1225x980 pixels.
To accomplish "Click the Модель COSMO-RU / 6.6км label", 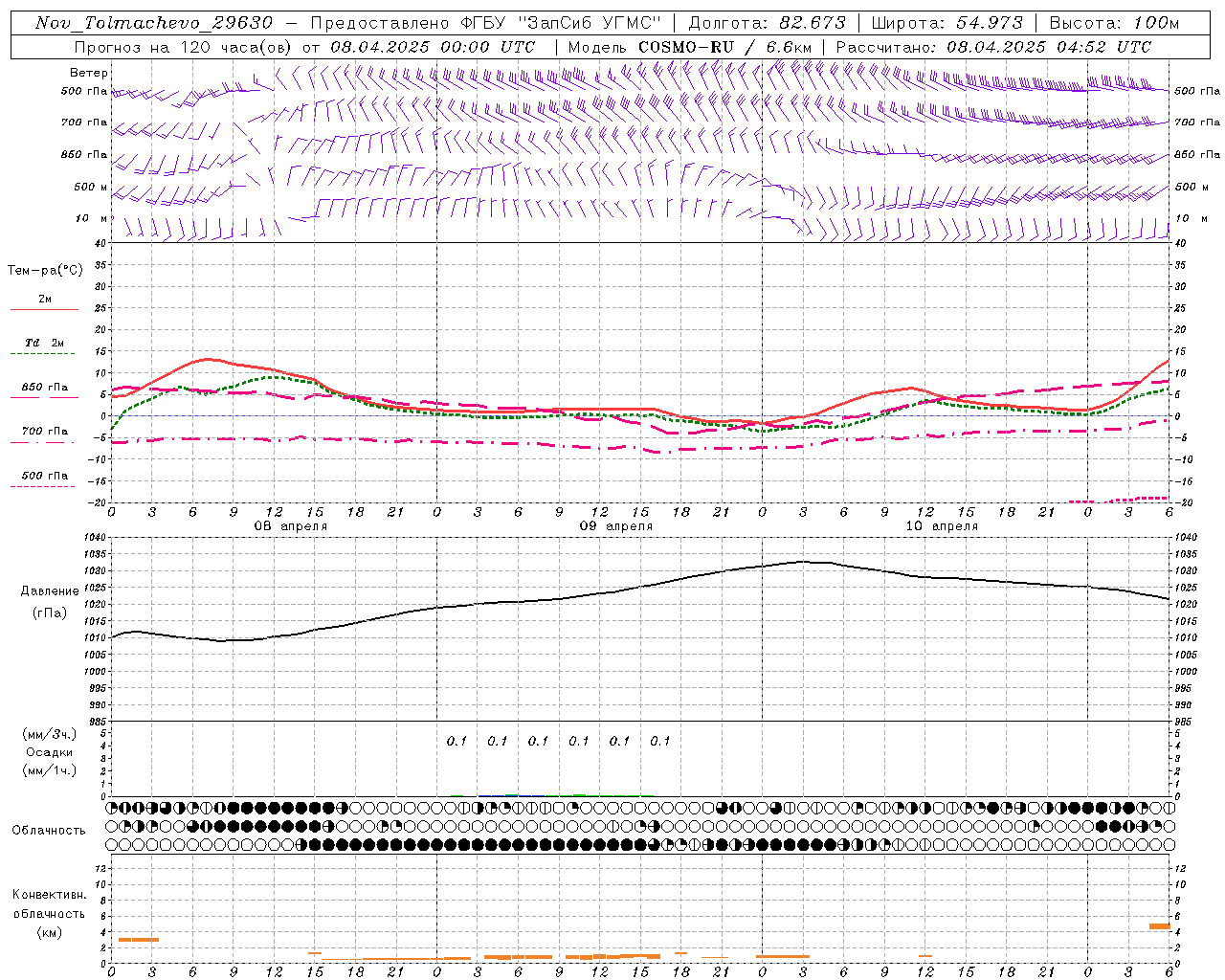I will 689,47.
